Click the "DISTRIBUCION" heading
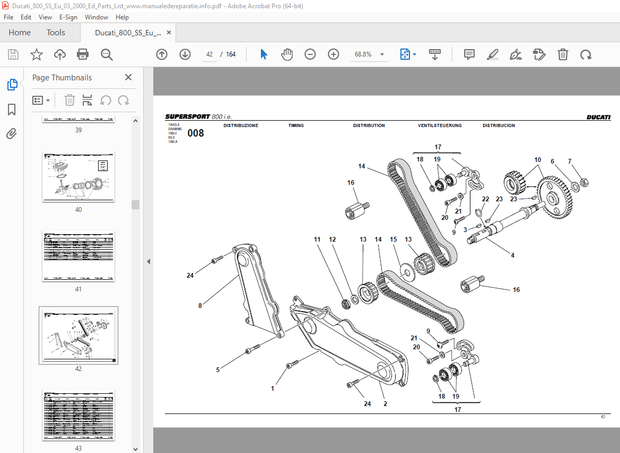This screenshot has width=620, height=453. click(499, 125)
